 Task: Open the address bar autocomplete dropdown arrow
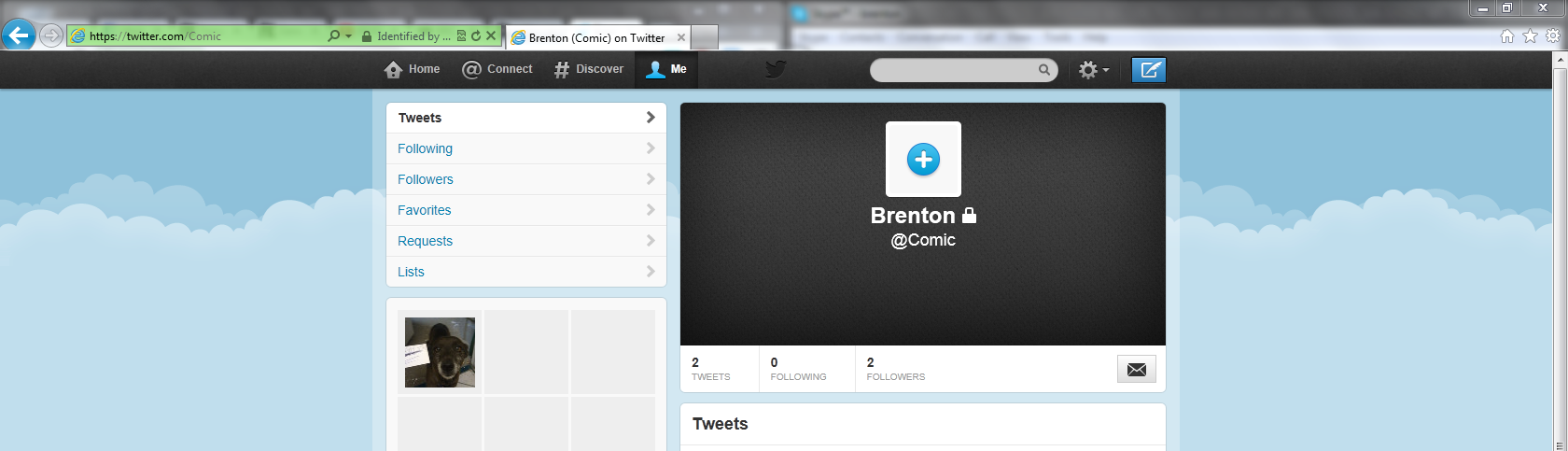pos(349,36)
